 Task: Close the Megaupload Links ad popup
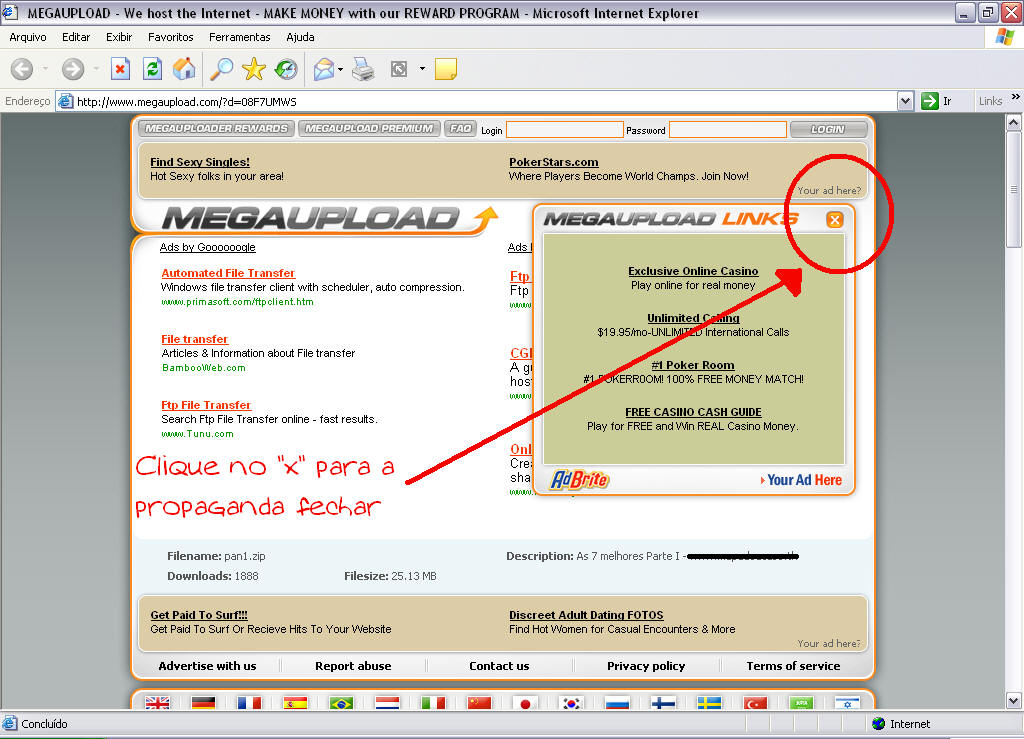pos(835,219)
